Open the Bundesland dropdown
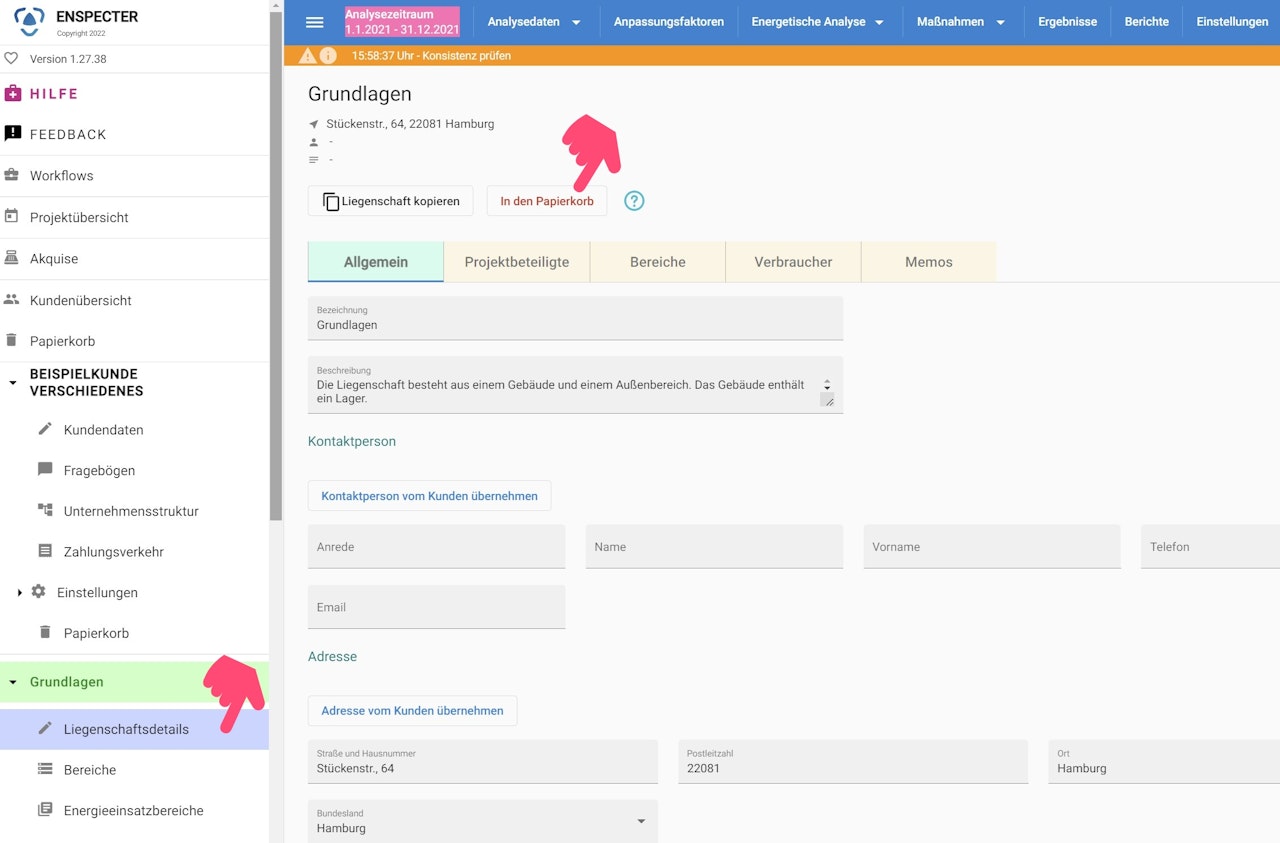The image size is (1280, 843). (x=483, y=821)
